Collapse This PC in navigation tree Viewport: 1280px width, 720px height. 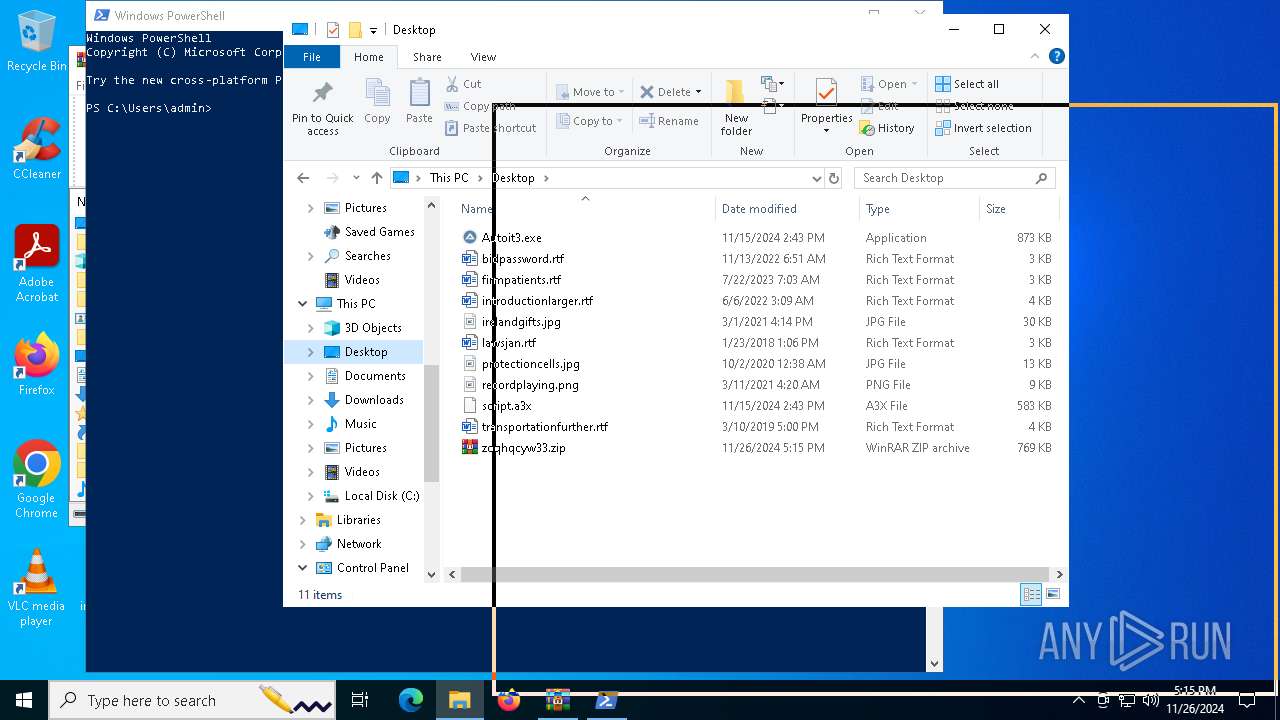tap(303, 304)
